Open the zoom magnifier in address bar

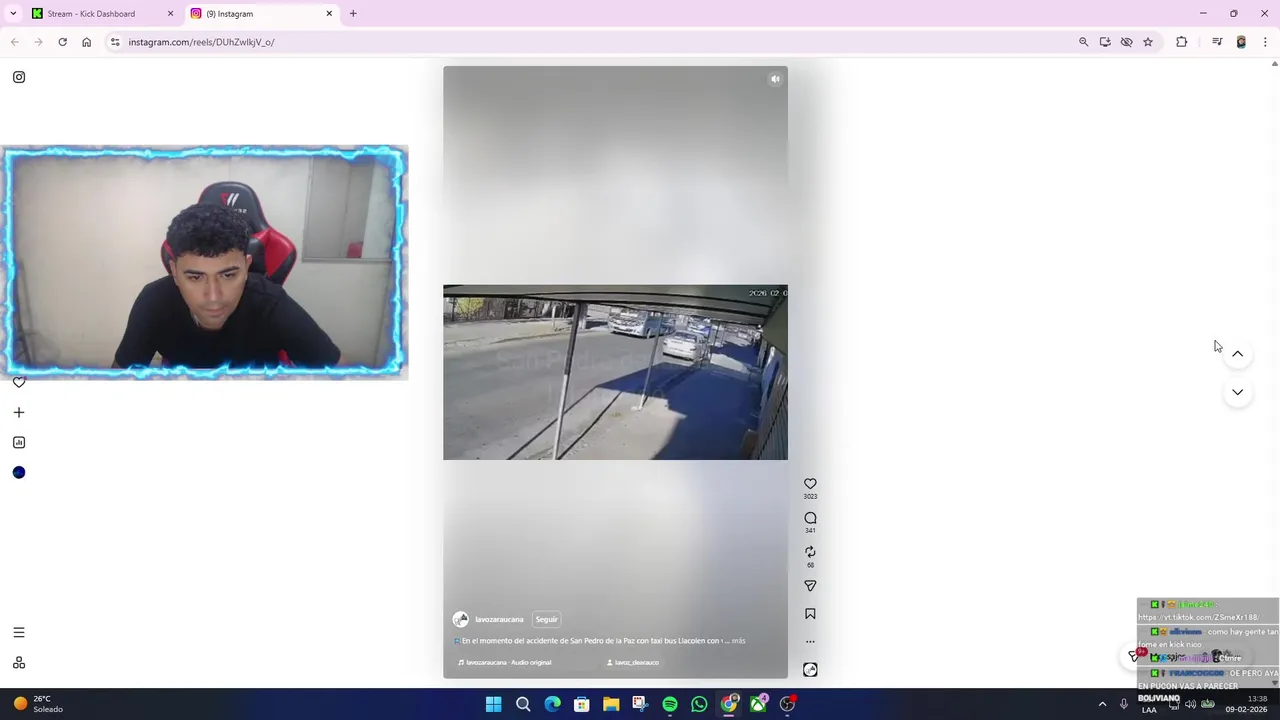(1083, 42)
